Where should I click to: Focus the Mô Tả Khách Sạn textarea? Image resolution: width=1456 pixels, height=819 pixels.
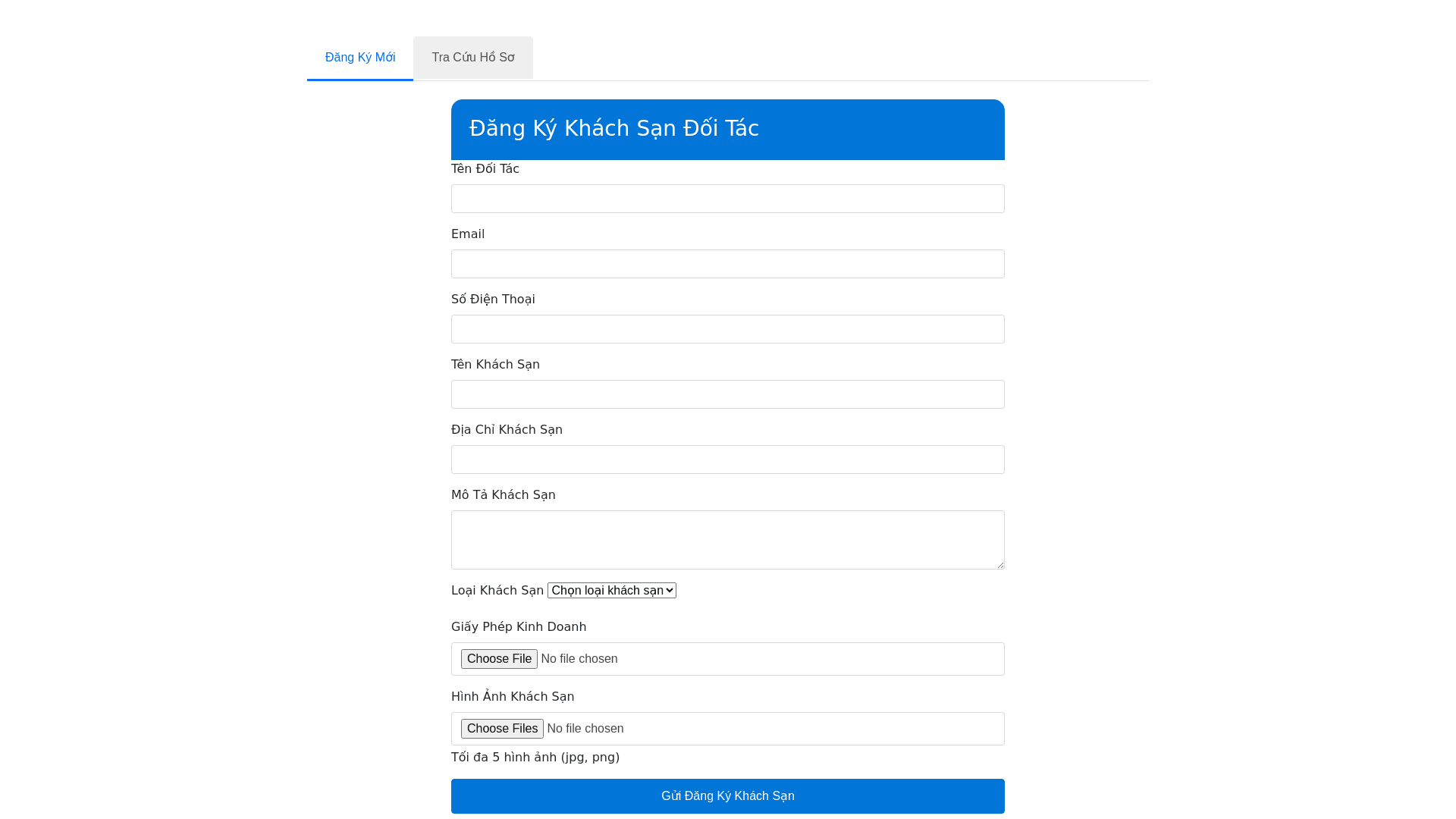click(727, 539)
